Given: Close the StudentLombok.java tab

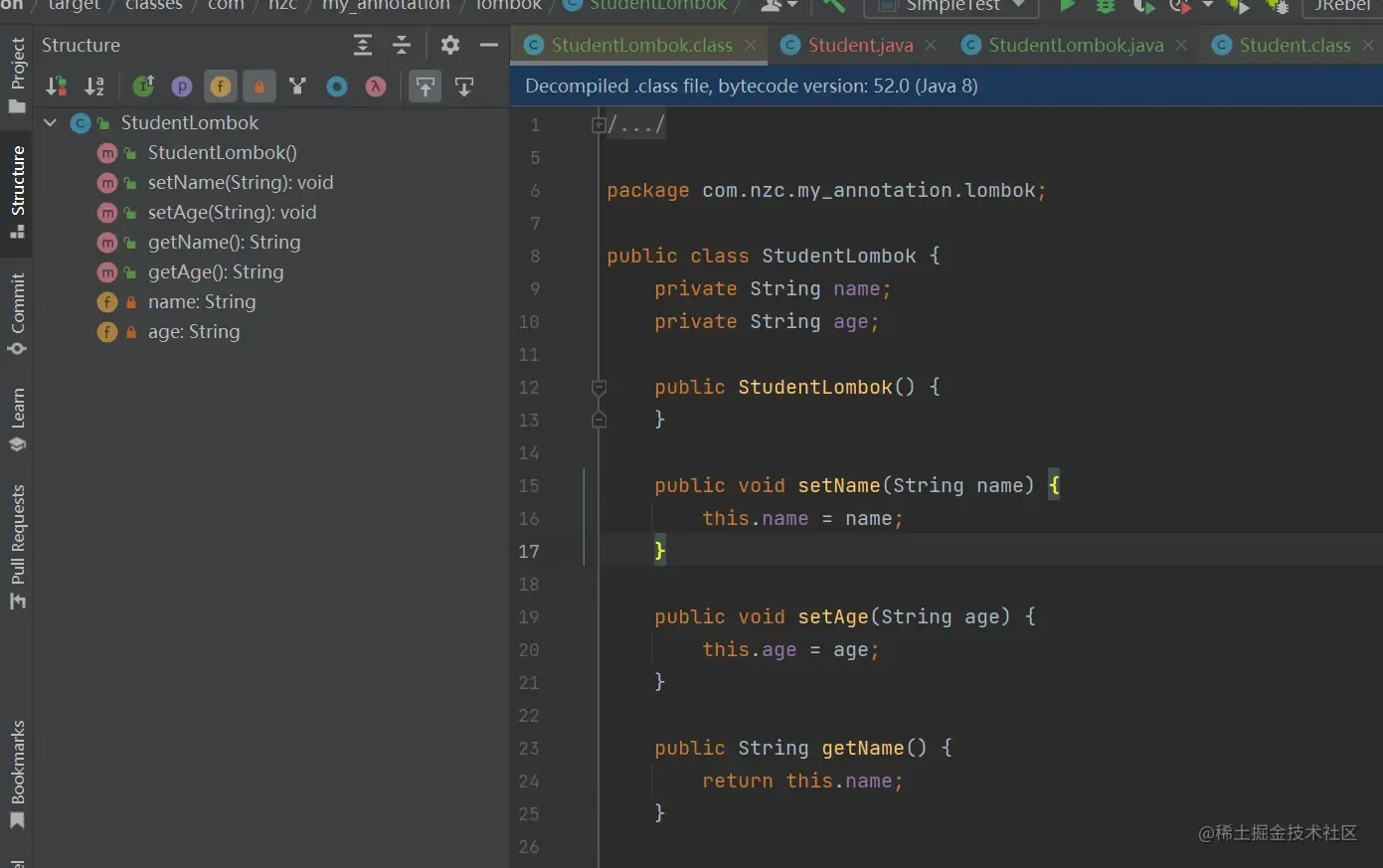Looking at the screenshot, I should click(x=1181, y=45).
